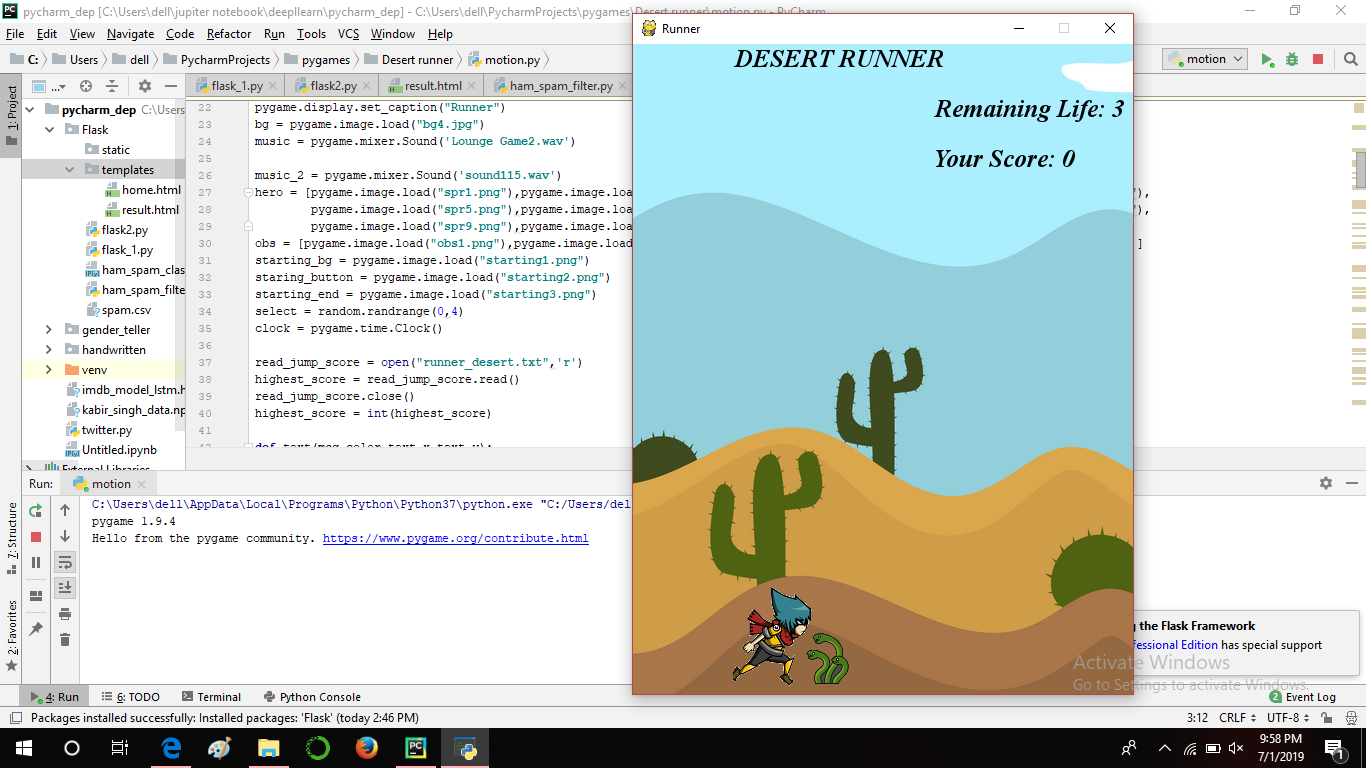Print console output with the printer icon

[65, 614]
